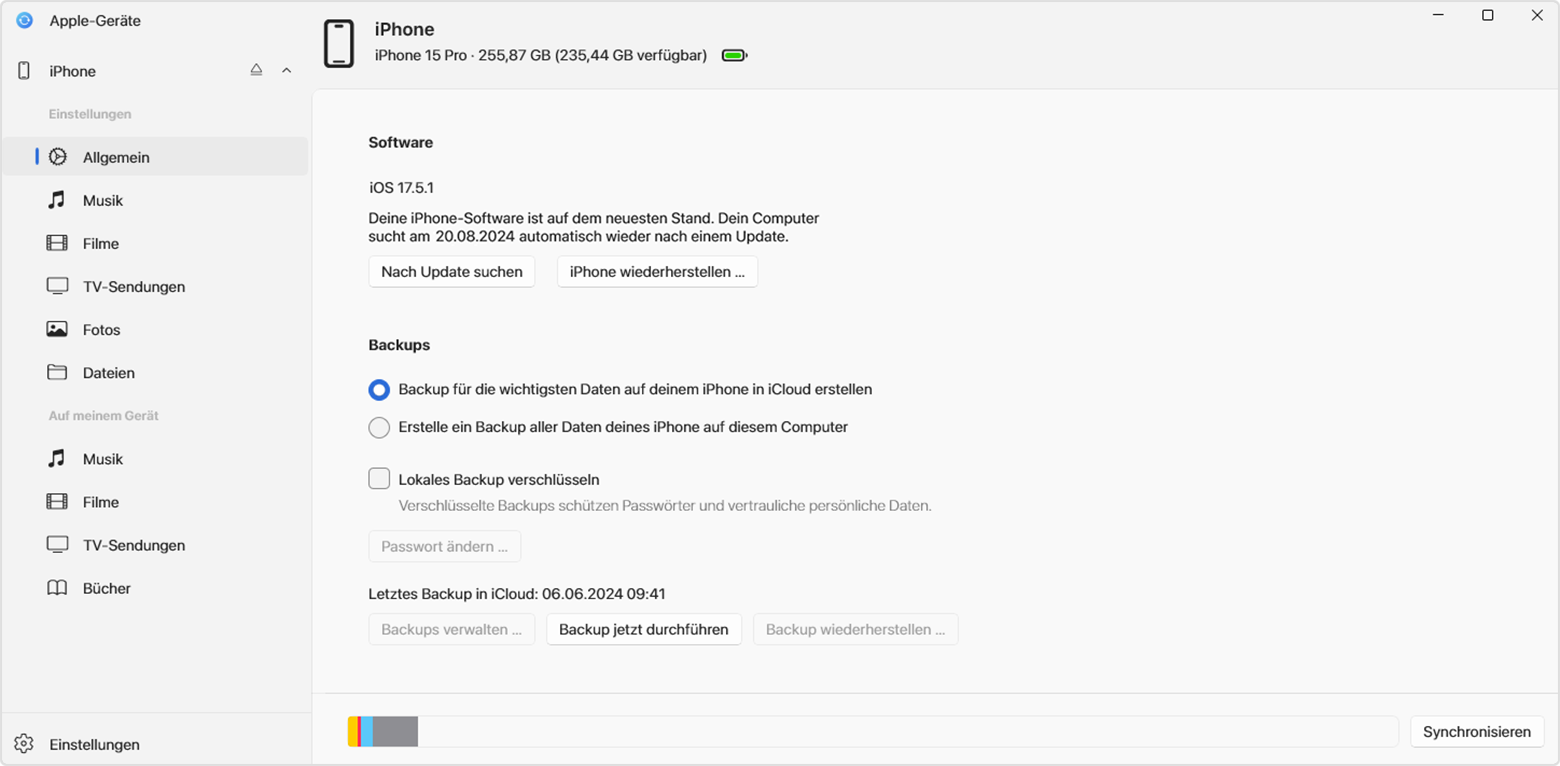Click the Apple-Geräte title text
1560x766 pixels.
coord(95,20)
